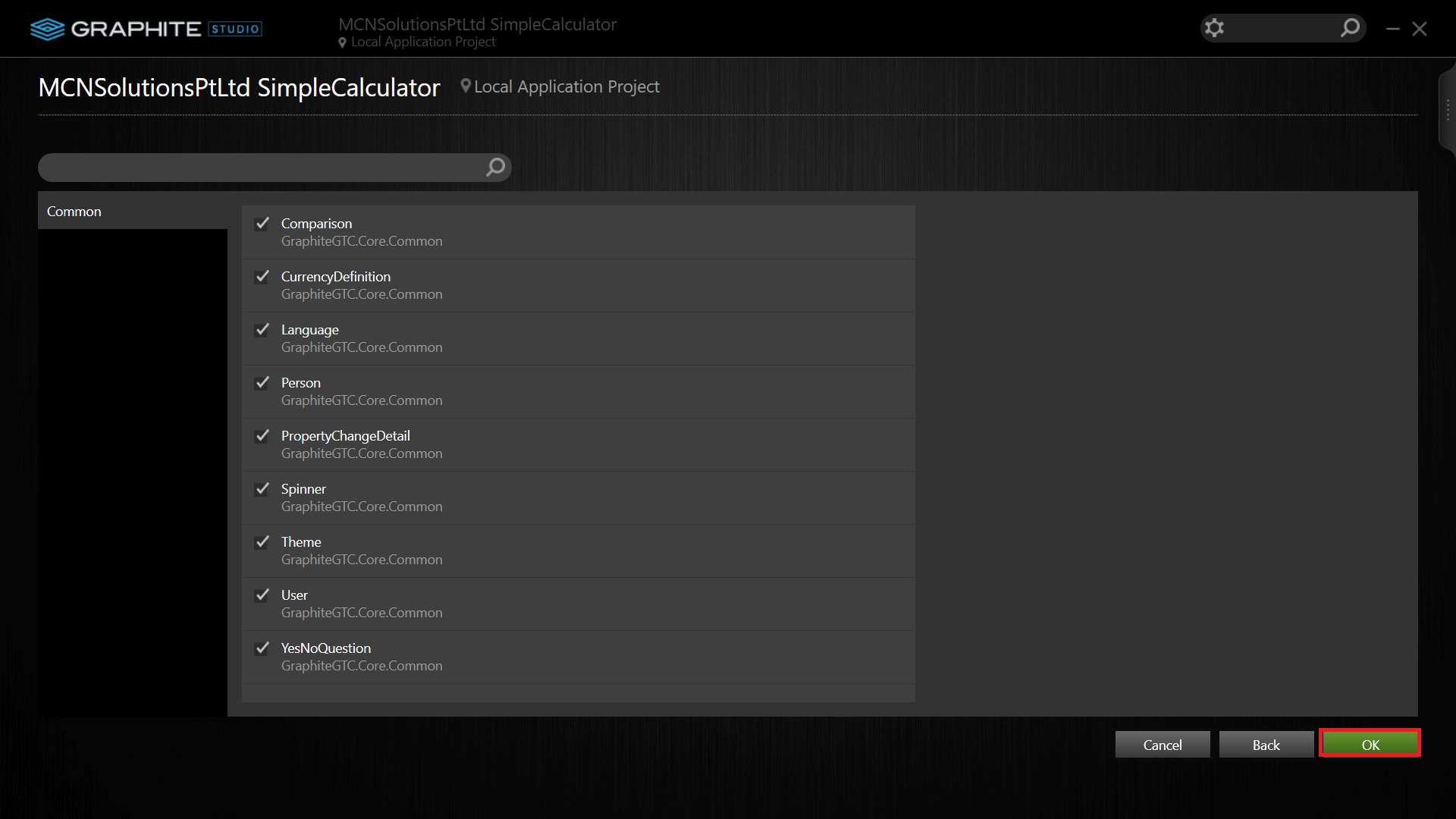Toggle the PropertyChangeDetail checkmark
The height and width of the screenshot is (819, 1456).
click(262, 436)
